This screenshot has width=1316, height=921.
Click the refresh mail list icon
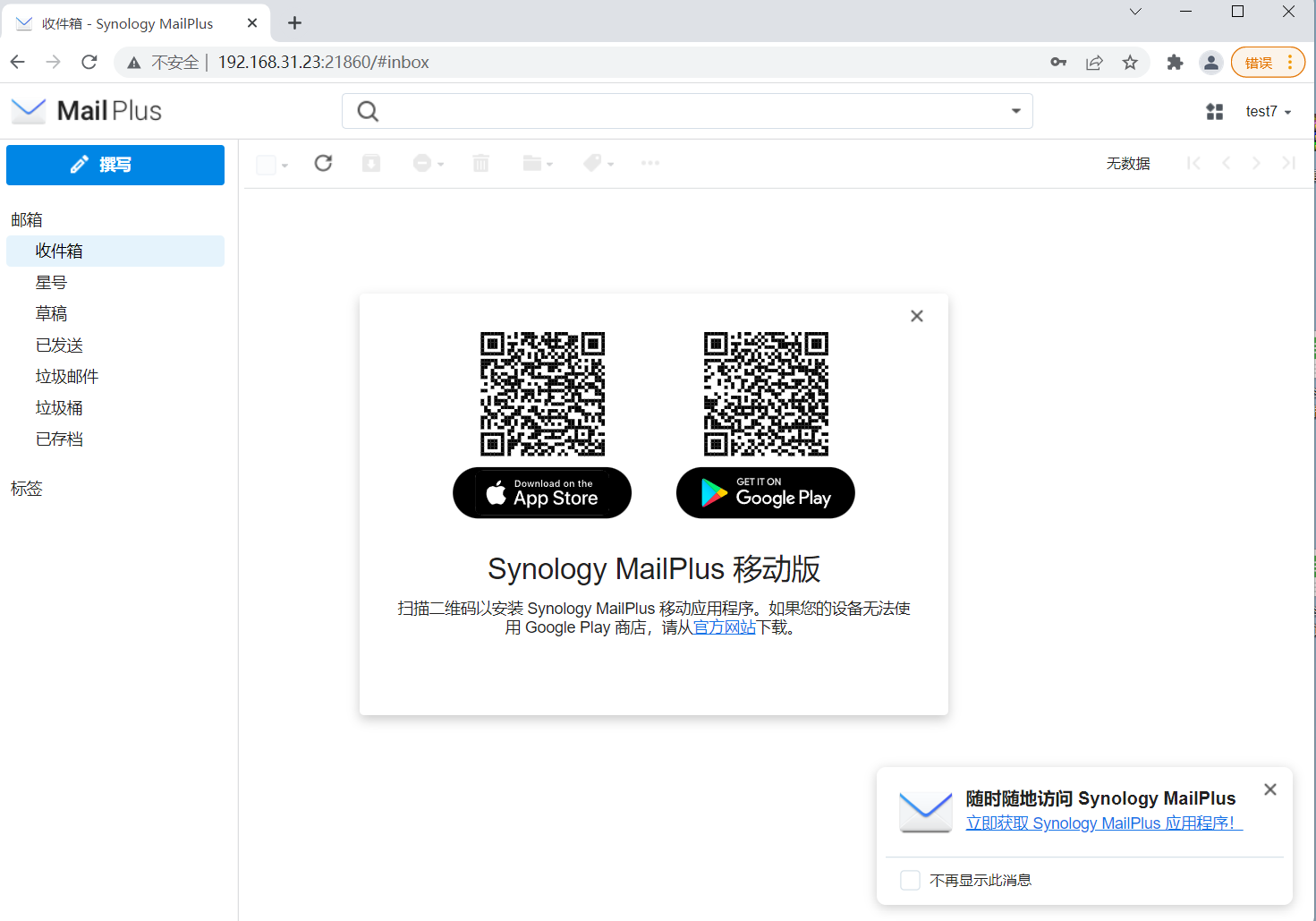pos(324,163)
